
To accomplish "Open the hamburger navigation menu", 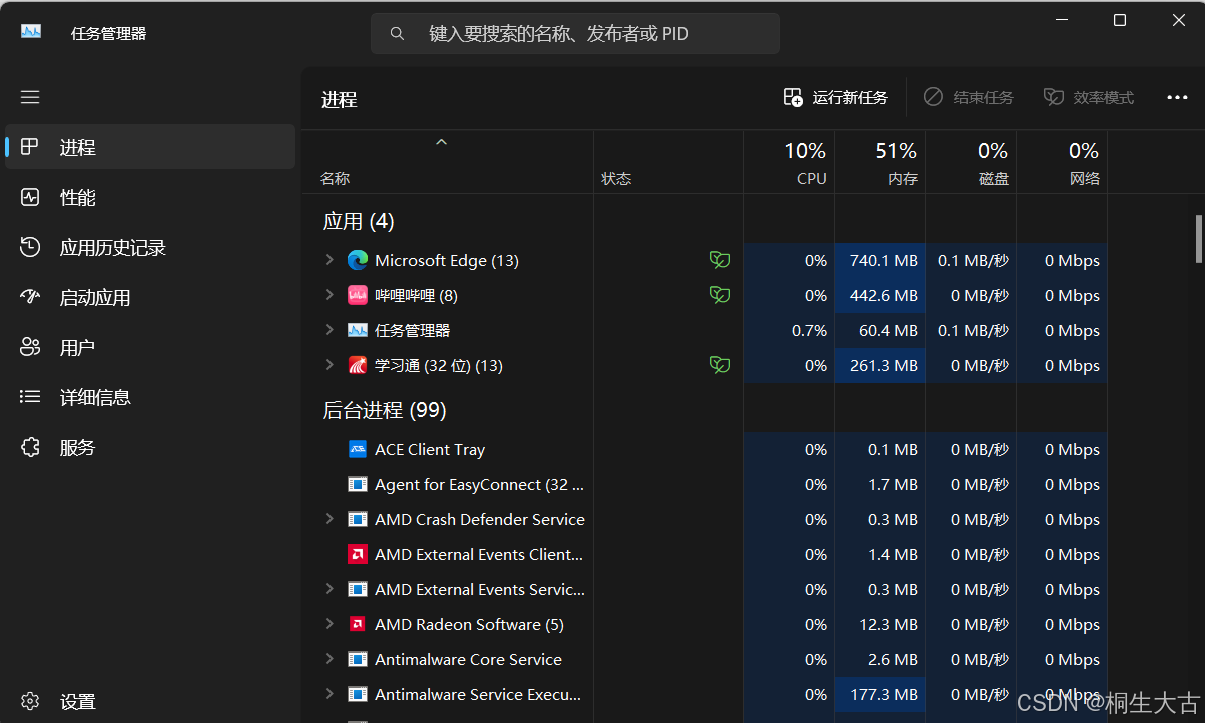I will [30, 97].
